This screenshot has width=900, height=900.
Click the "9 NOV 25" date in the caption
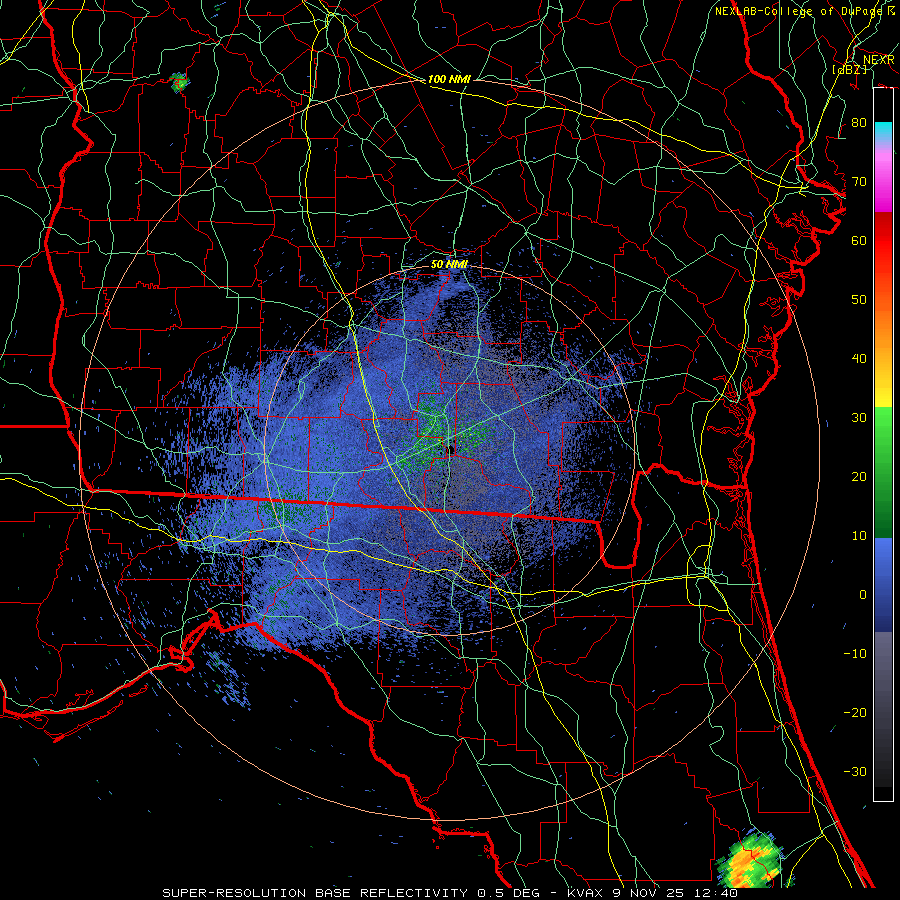[648, 893]
